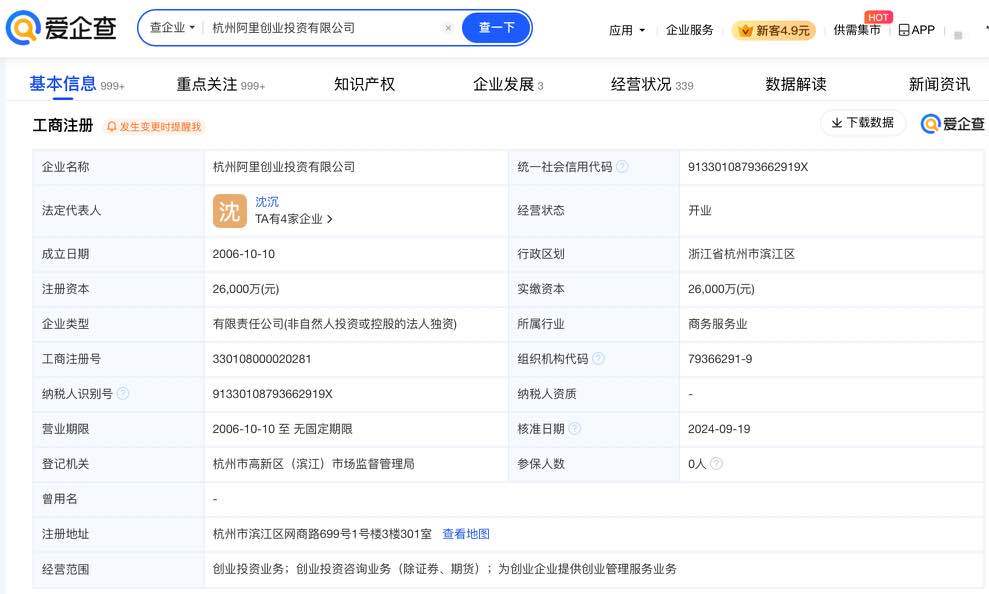Open the 新闻资讯 tab
The image size is (989, 594).
(939, 84)
